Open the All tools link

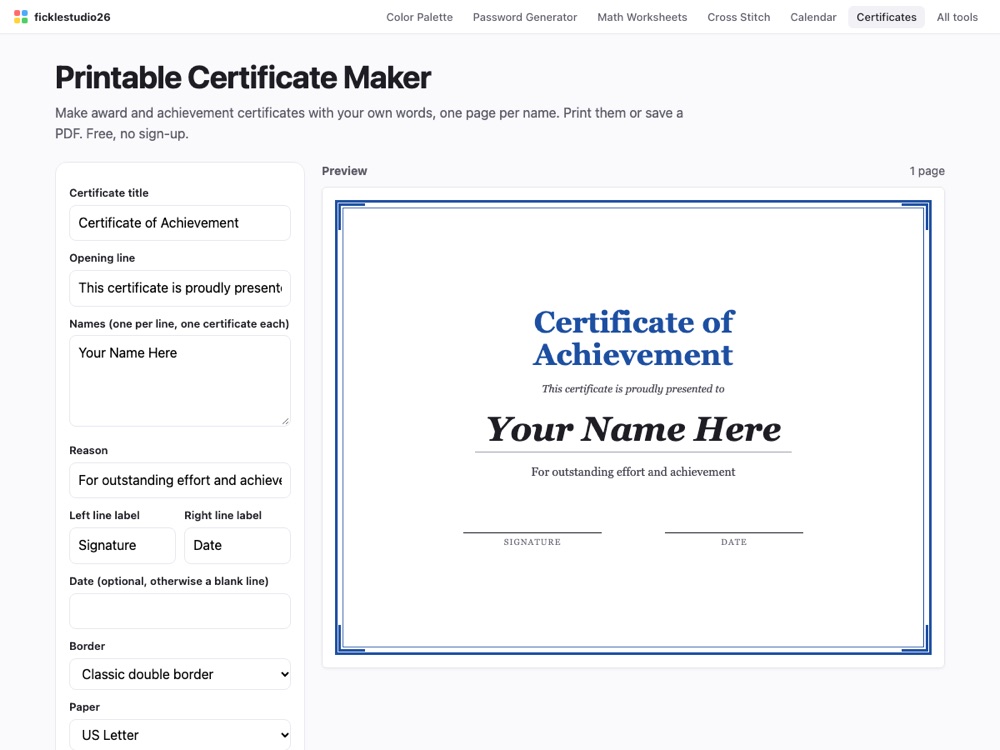pos(957,17)
